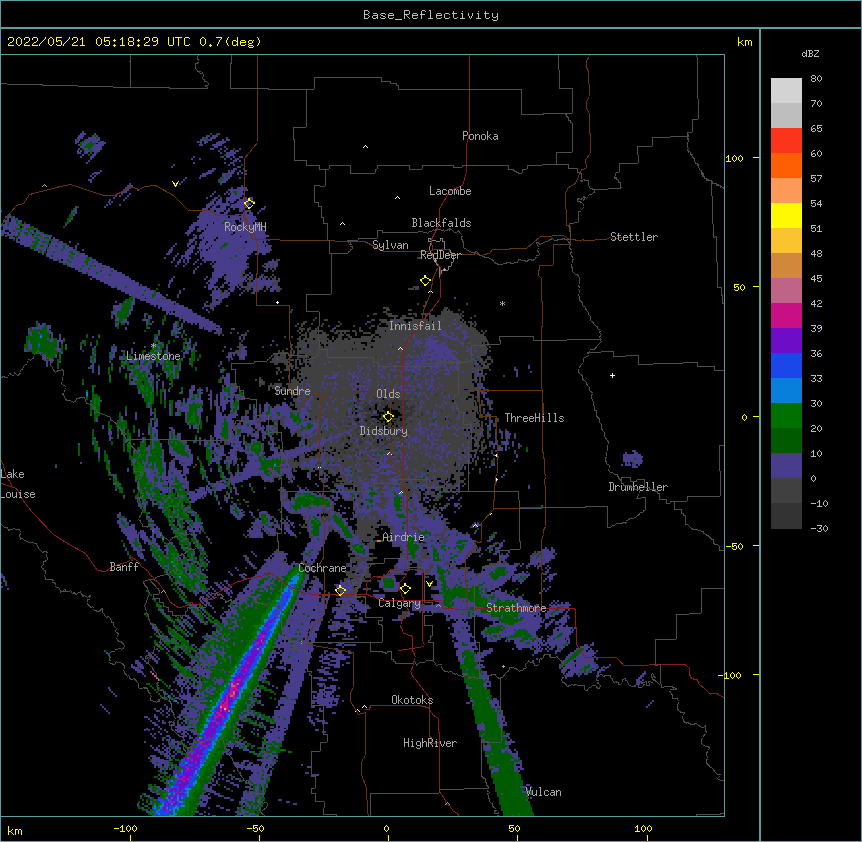Click the yellow marker directly above the Calgary label

405,589
